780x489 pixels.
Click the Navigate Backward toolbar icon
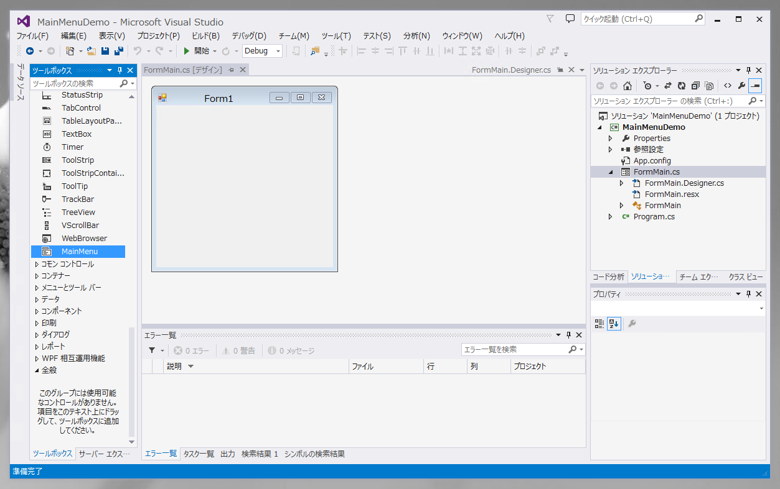point(30,51)
